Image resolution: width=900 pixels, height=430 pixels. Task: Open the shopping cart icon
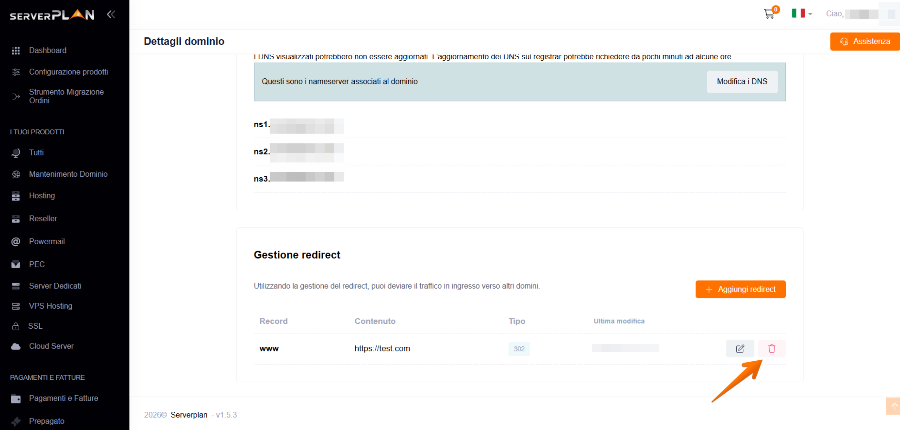pyautogui.click(x=769, y=14)
